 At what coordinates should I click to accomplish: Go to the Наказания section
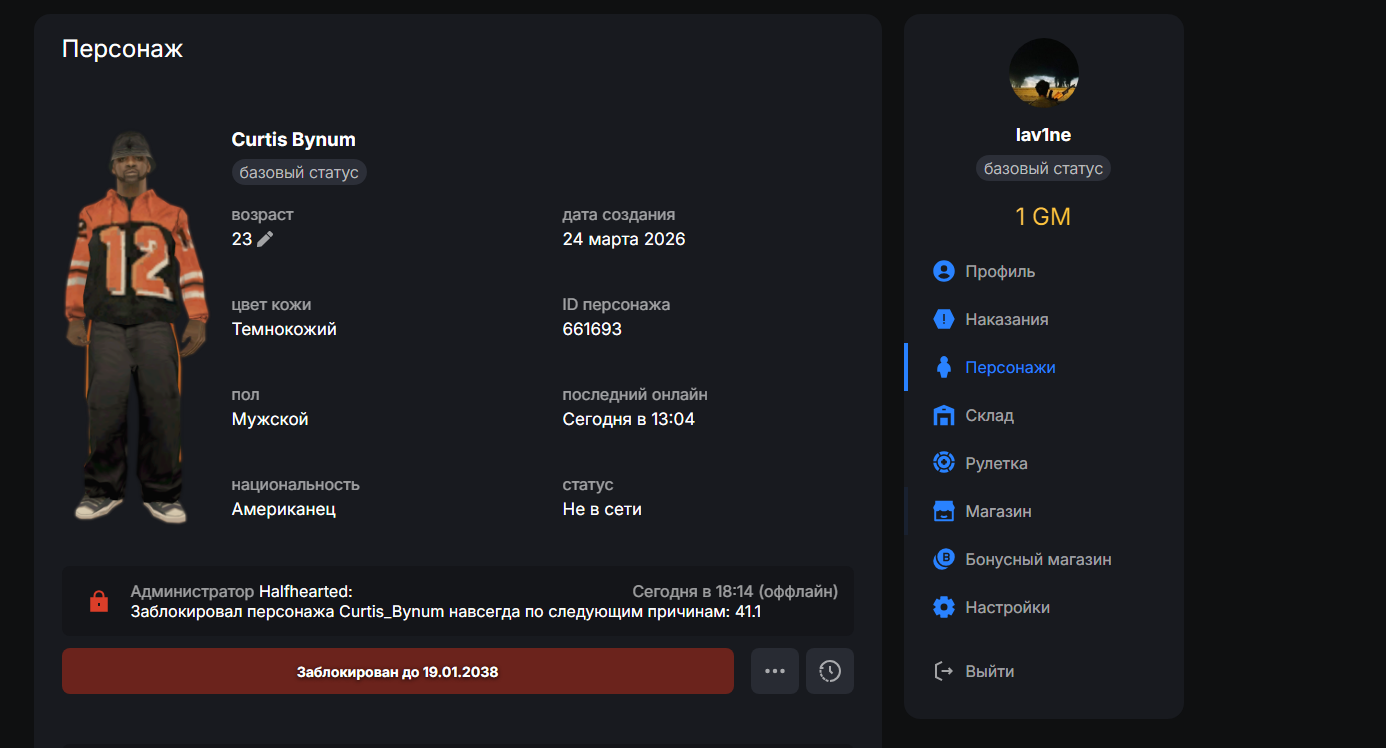pos(1006,319)
